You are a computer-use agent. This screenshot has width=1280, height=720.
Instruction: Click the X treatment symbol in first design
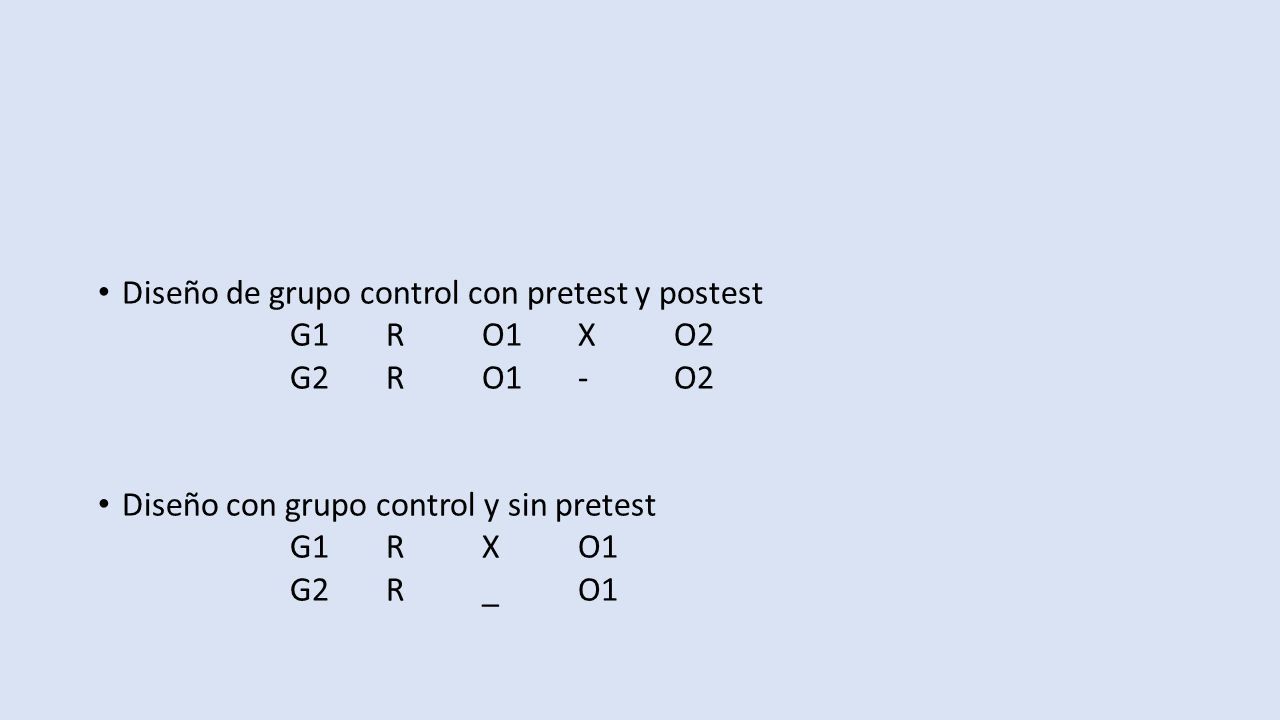[587, 336]
